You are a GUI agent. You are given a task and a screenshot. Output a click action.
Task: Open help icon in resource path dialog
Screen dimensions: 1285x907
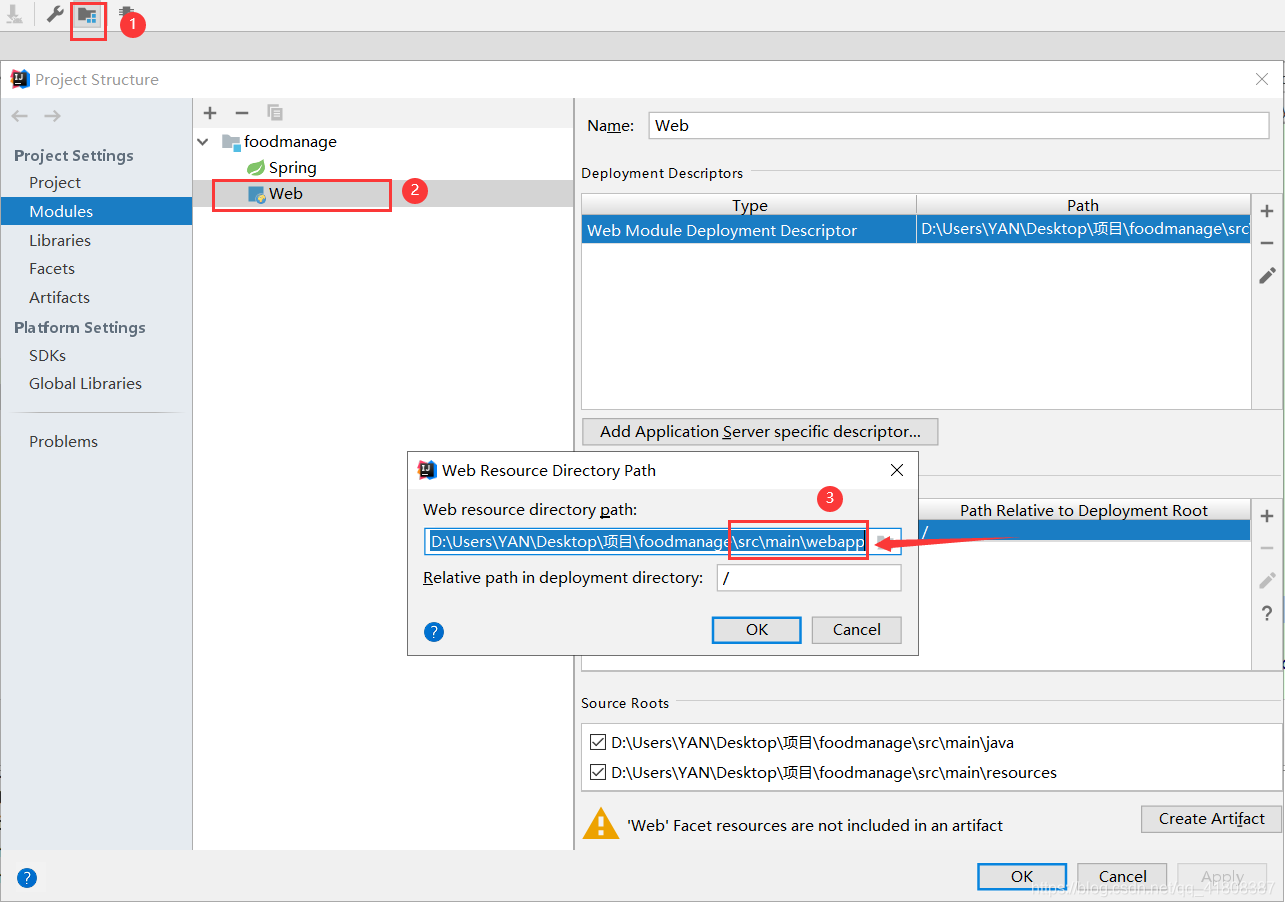point(434,631)
